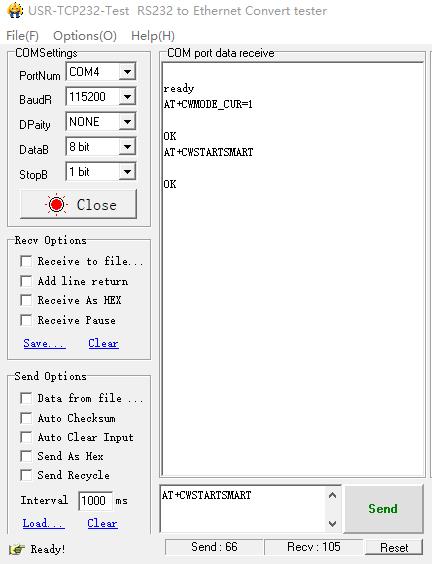Screen dimensions: 432x564
Task: Open the File(F) menu
Action: (22, 36)
